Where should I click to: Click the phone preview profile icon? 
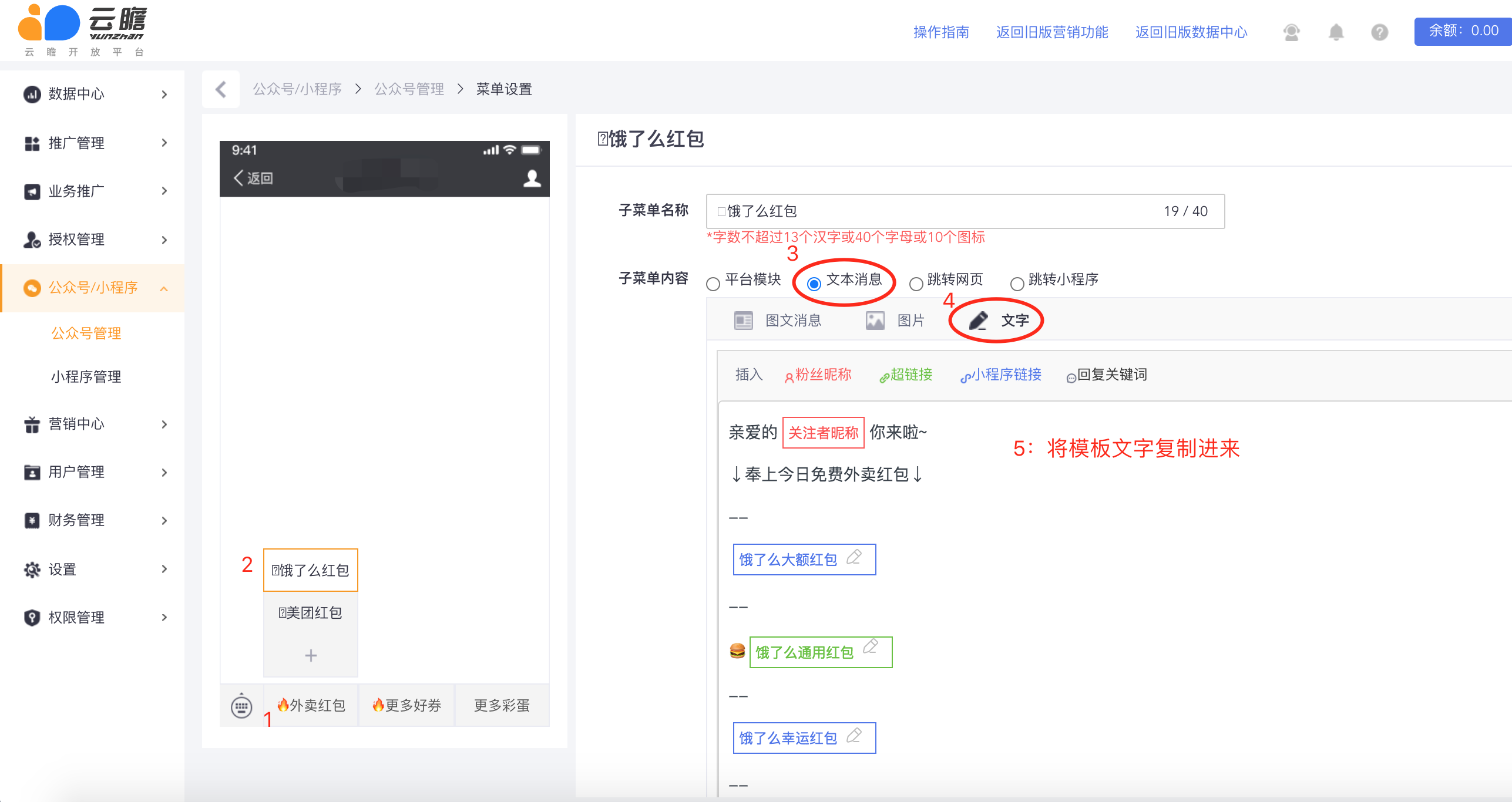[532, 178]
